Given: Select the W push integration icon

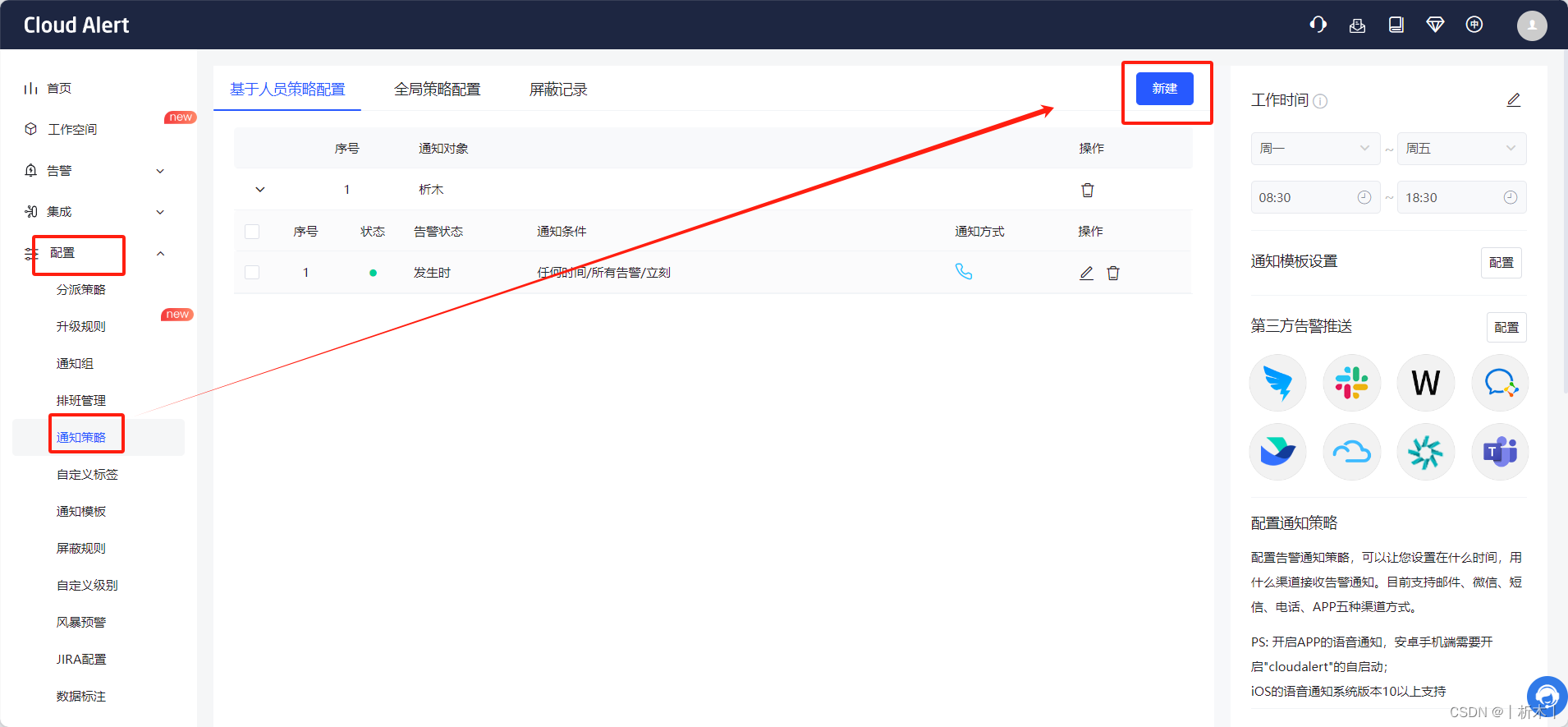Looking at the screenshot, I should click(1426, 383).
